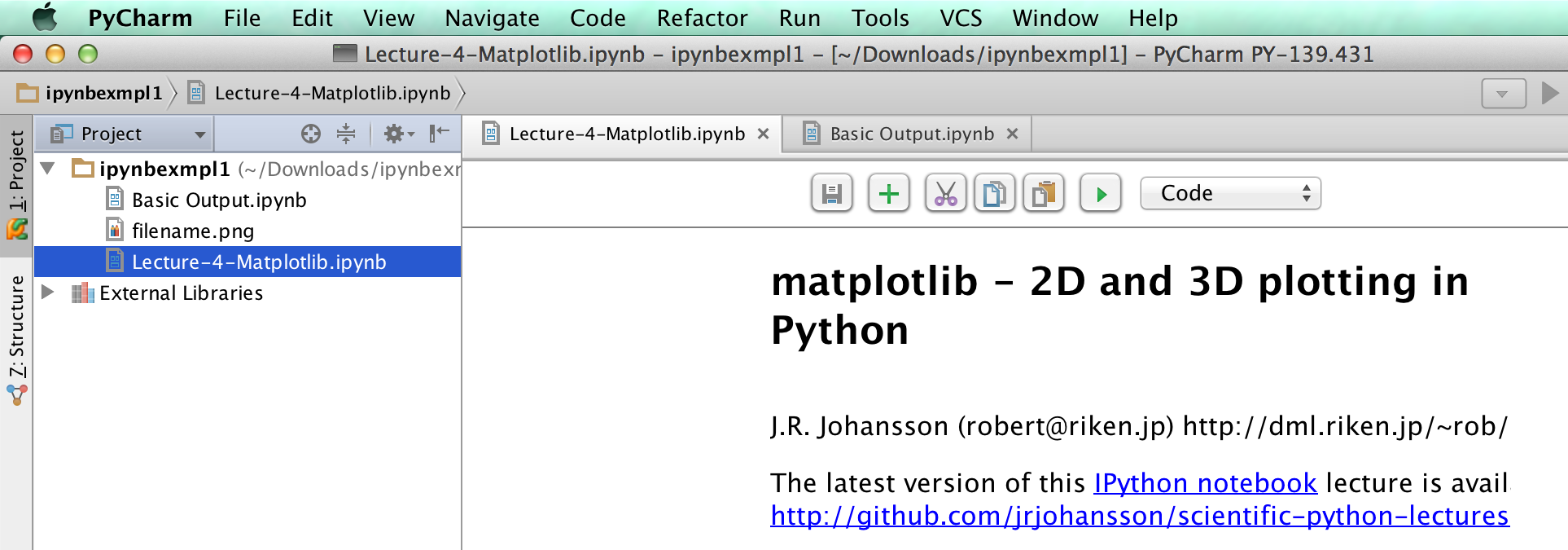1568x550 pixels.
Task: Click the Lecture-4-Matplotlib.ipynb breadcrumb
Action: 319,93
